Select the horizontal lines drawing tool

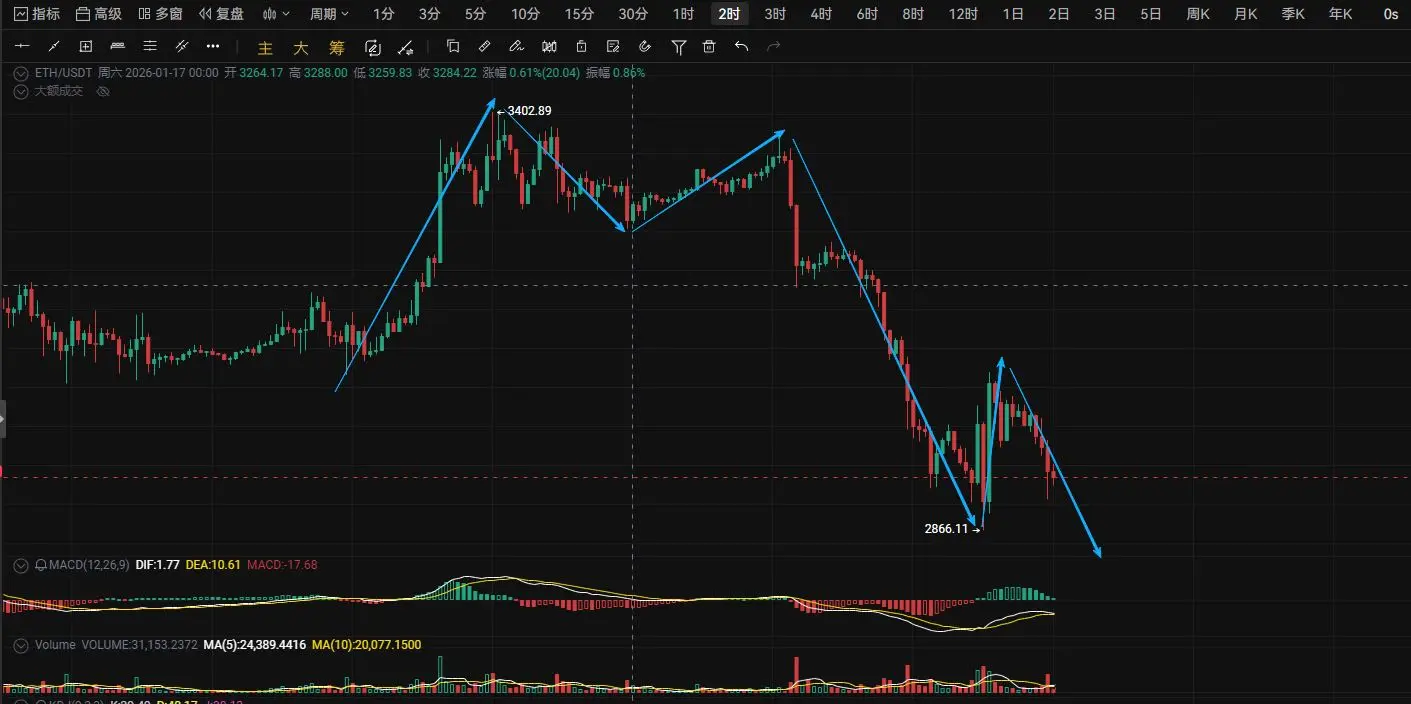coord(150,47)
